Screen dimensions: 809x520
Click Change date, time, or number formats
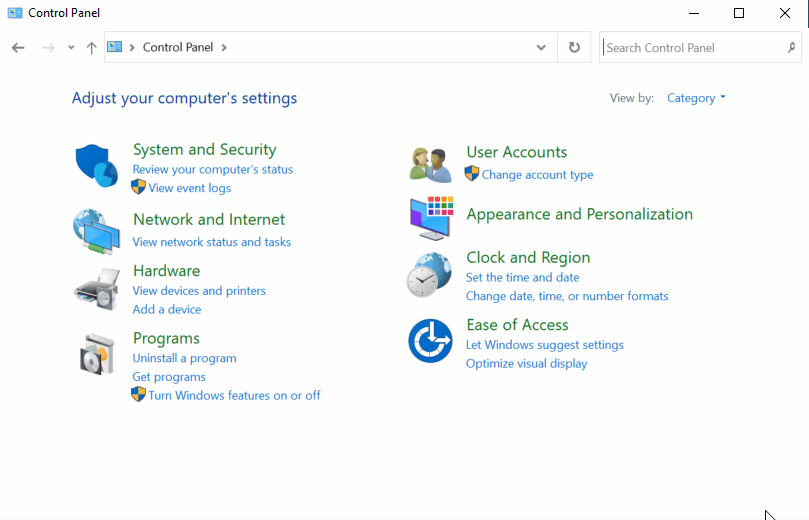click(x=567, y=296)
